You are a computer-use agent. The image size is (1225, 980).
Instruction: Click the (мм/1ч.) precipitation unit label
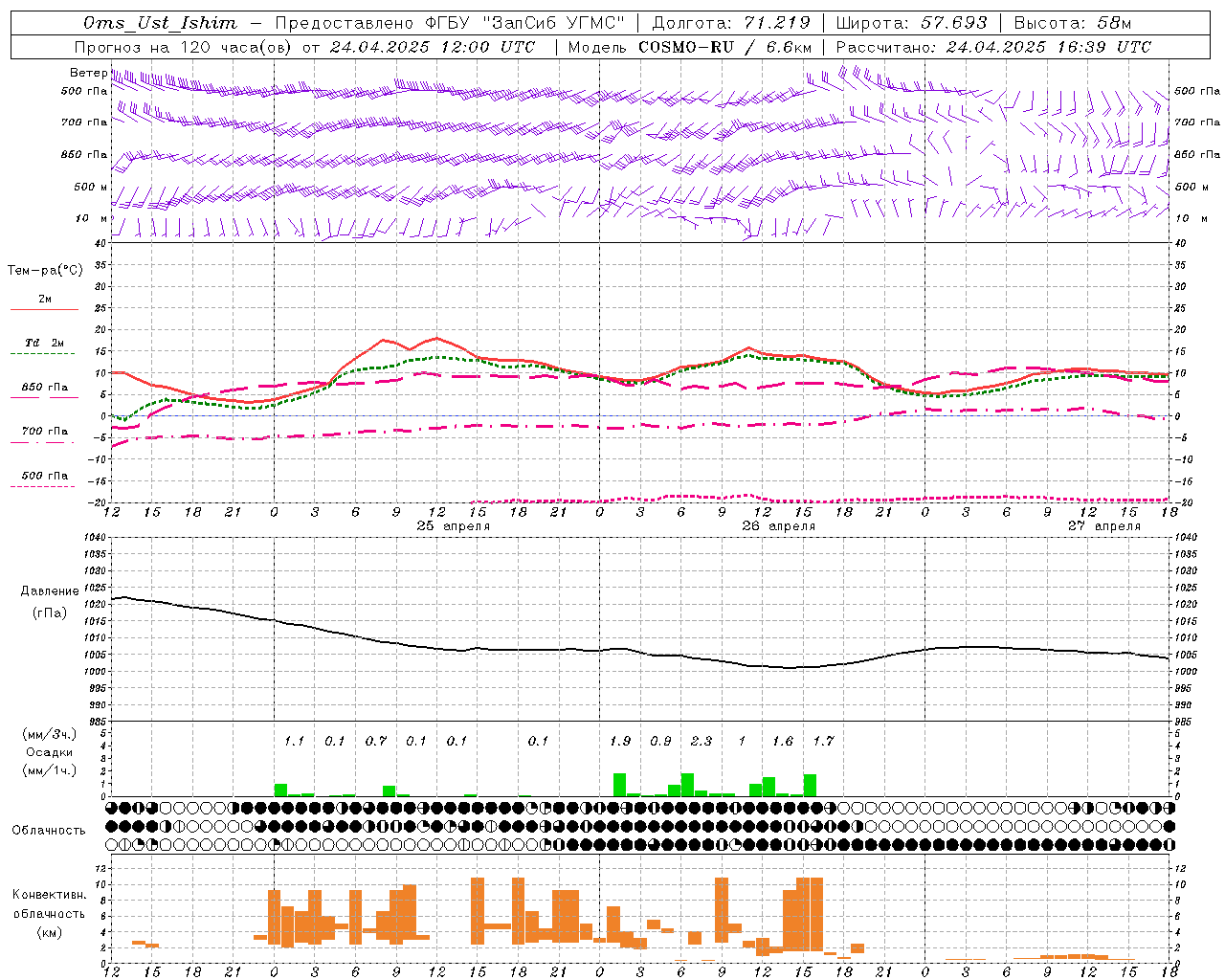point(50,770)
